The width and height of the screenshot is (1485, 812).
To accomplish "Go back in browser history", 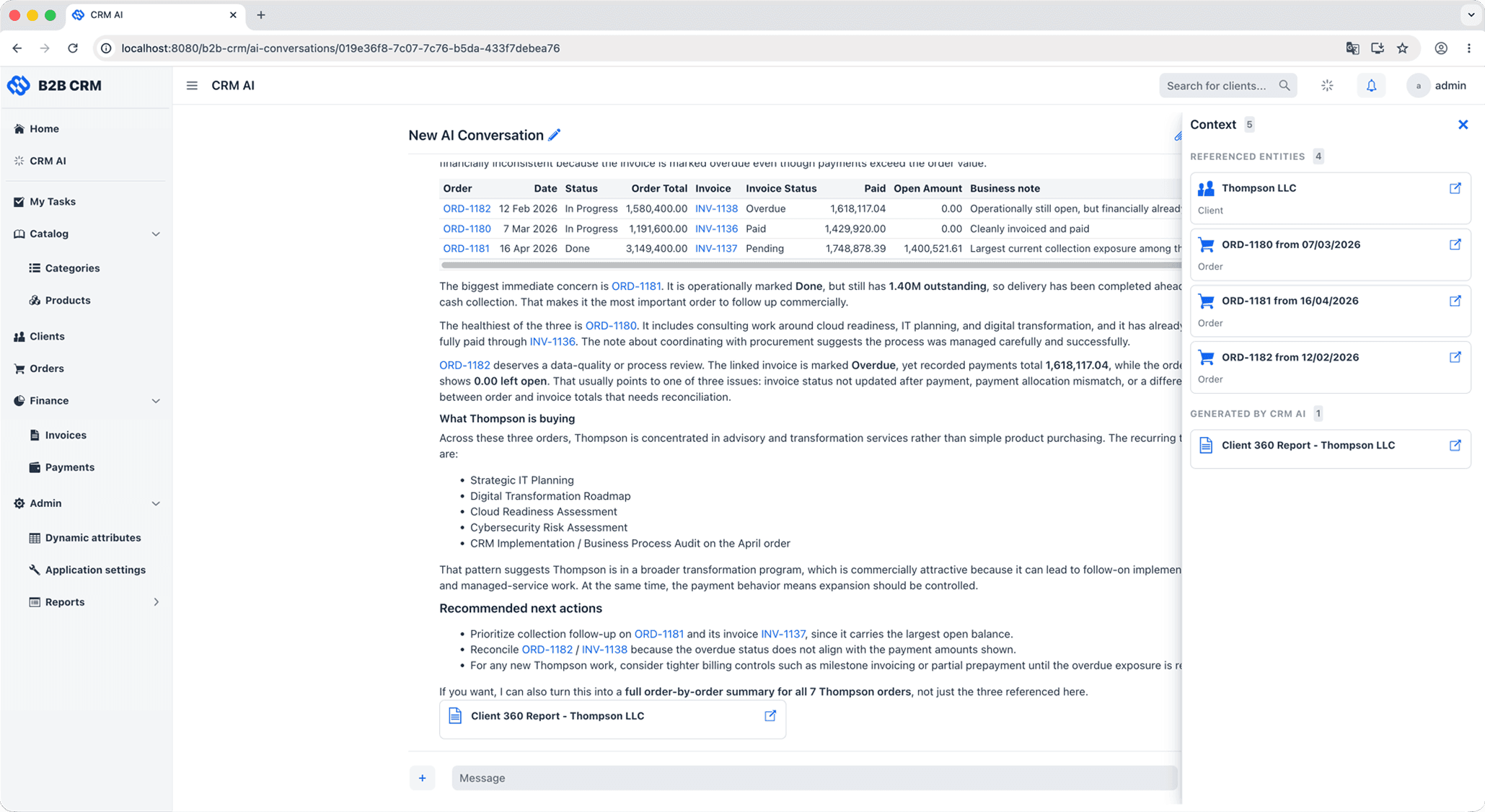I will point(17,48).
